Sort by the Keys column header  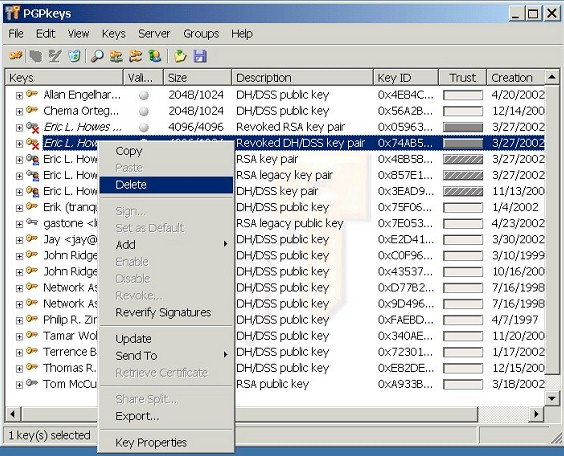64,78
